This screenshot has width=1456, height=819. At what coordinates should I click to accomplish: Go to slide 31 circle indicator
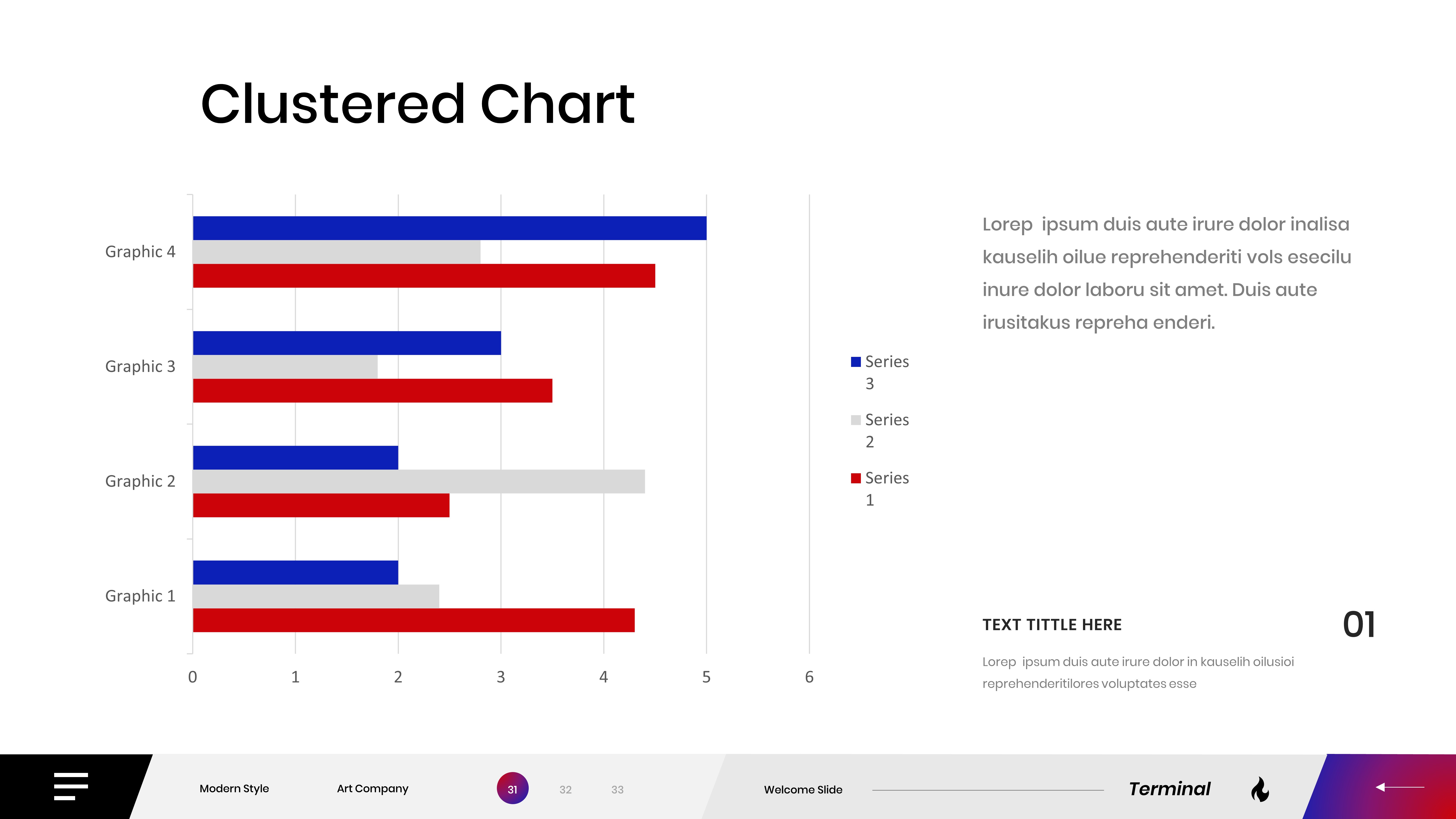tap(512, 788)
